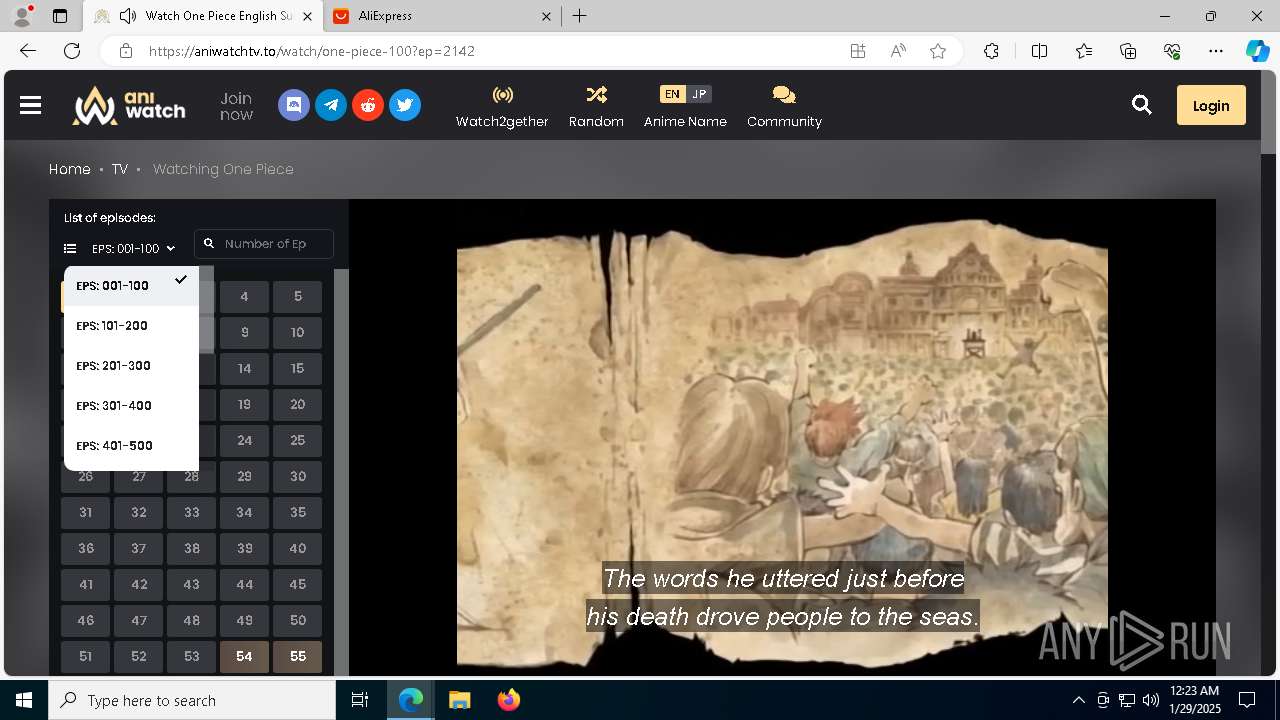Open the Discord community link
1280x720 pixels.
pos(294,105)
